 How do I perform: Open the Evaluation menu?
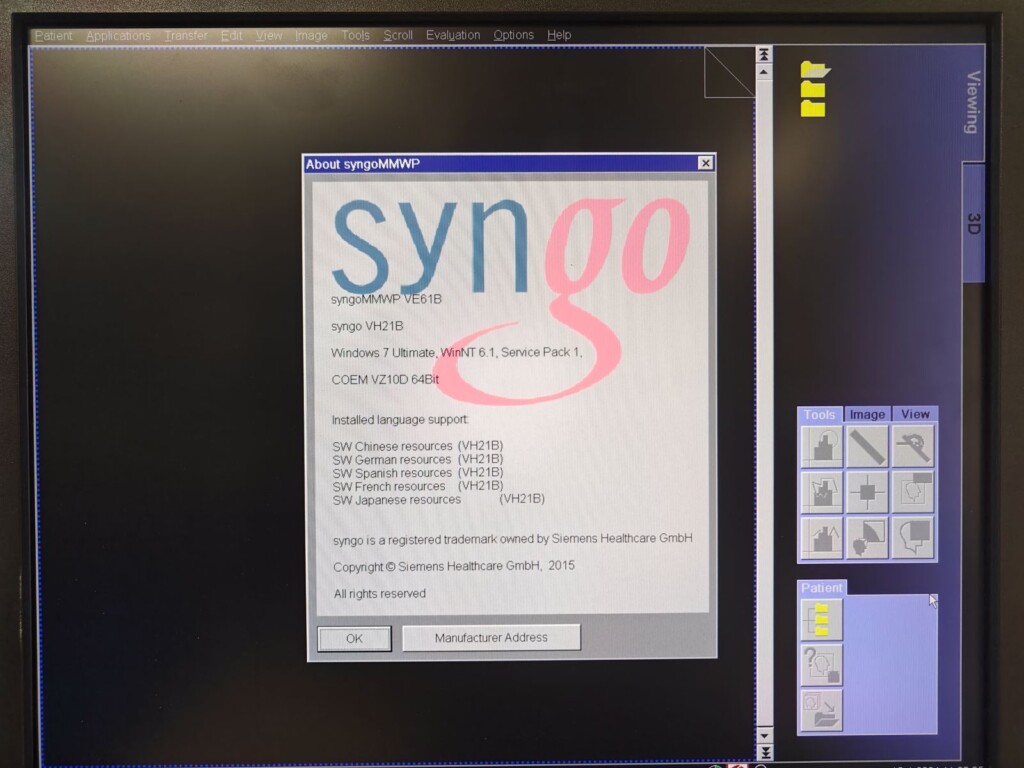[452, 36]
